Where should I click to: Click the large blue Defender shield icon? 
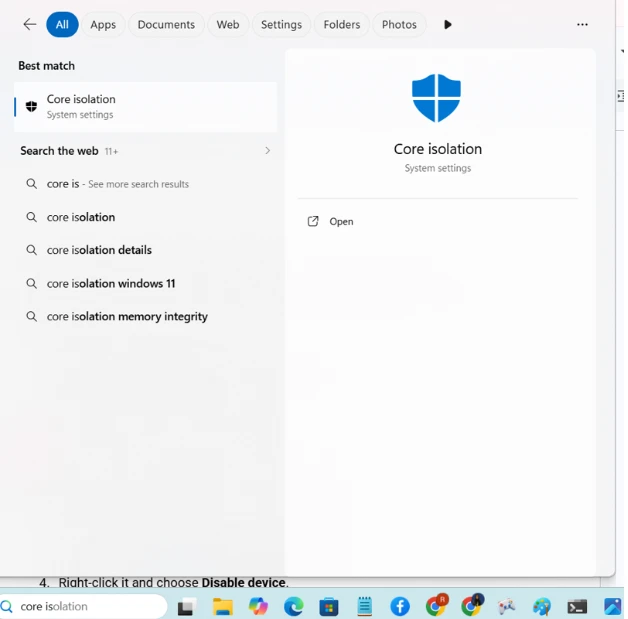436,98
